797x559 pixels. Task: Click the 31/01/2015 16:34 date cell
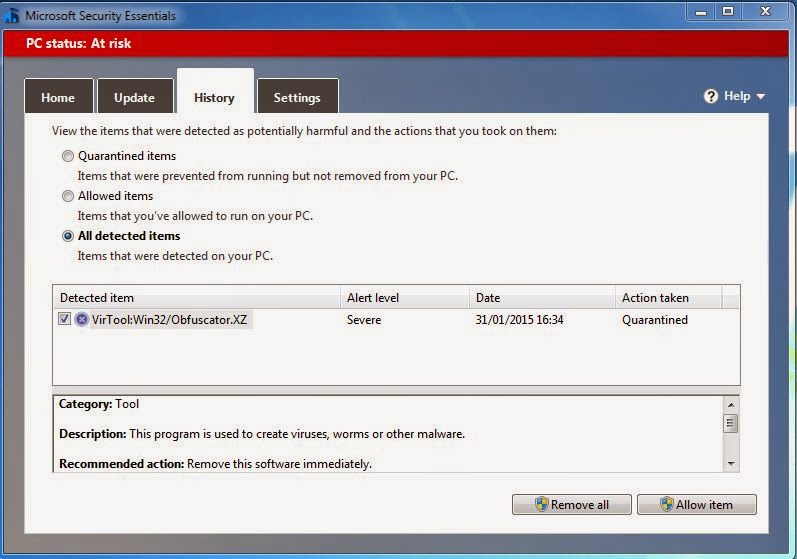pyautogui.click(x=519, y=320)
